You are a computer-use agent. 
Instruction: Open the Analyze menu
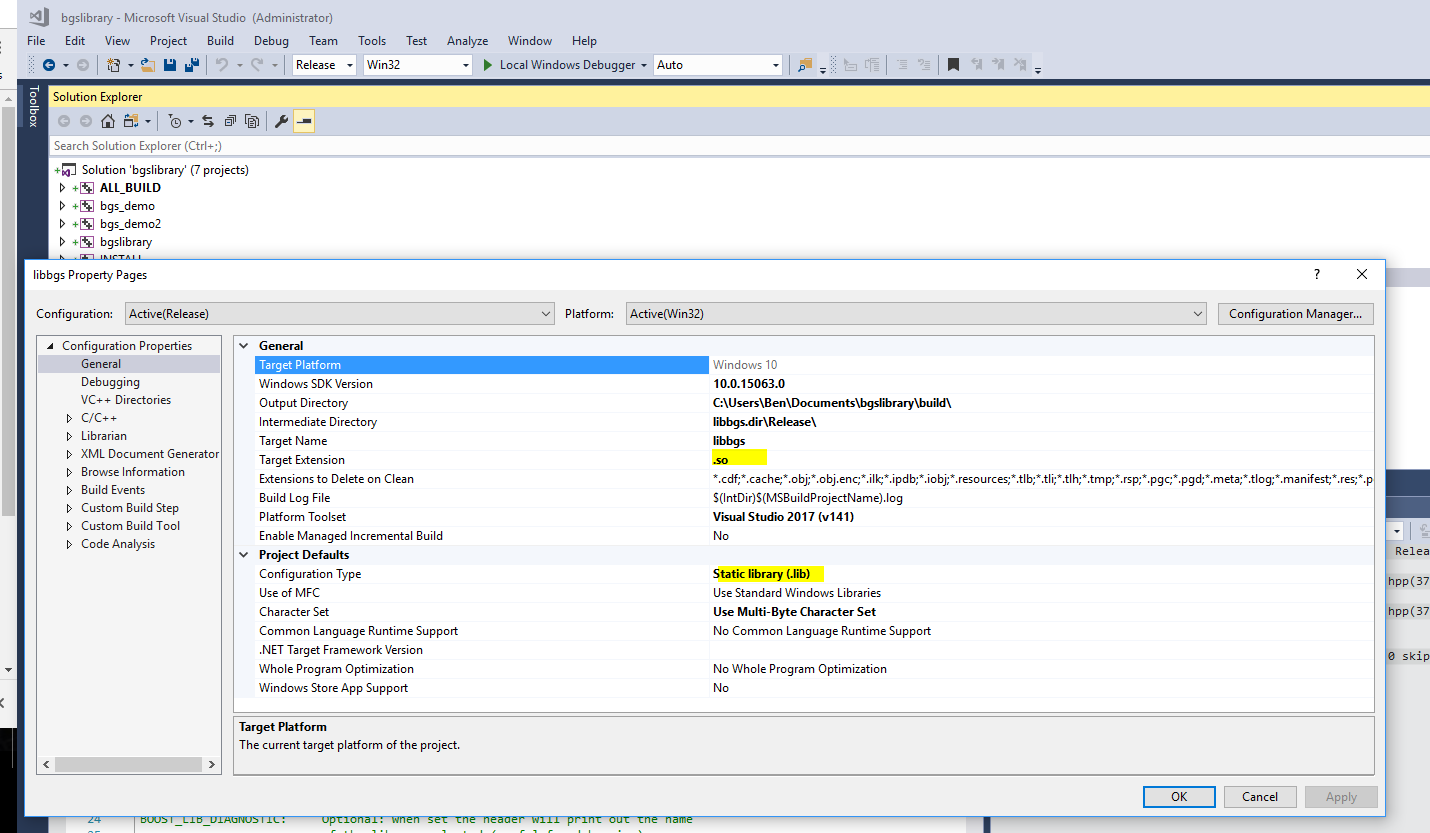point(467,41)
